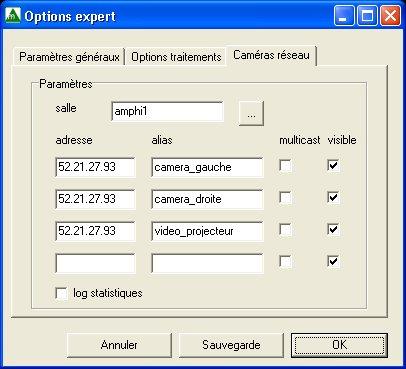Click the Annuler button
406x369 pixels.
[x=119, y=345]
